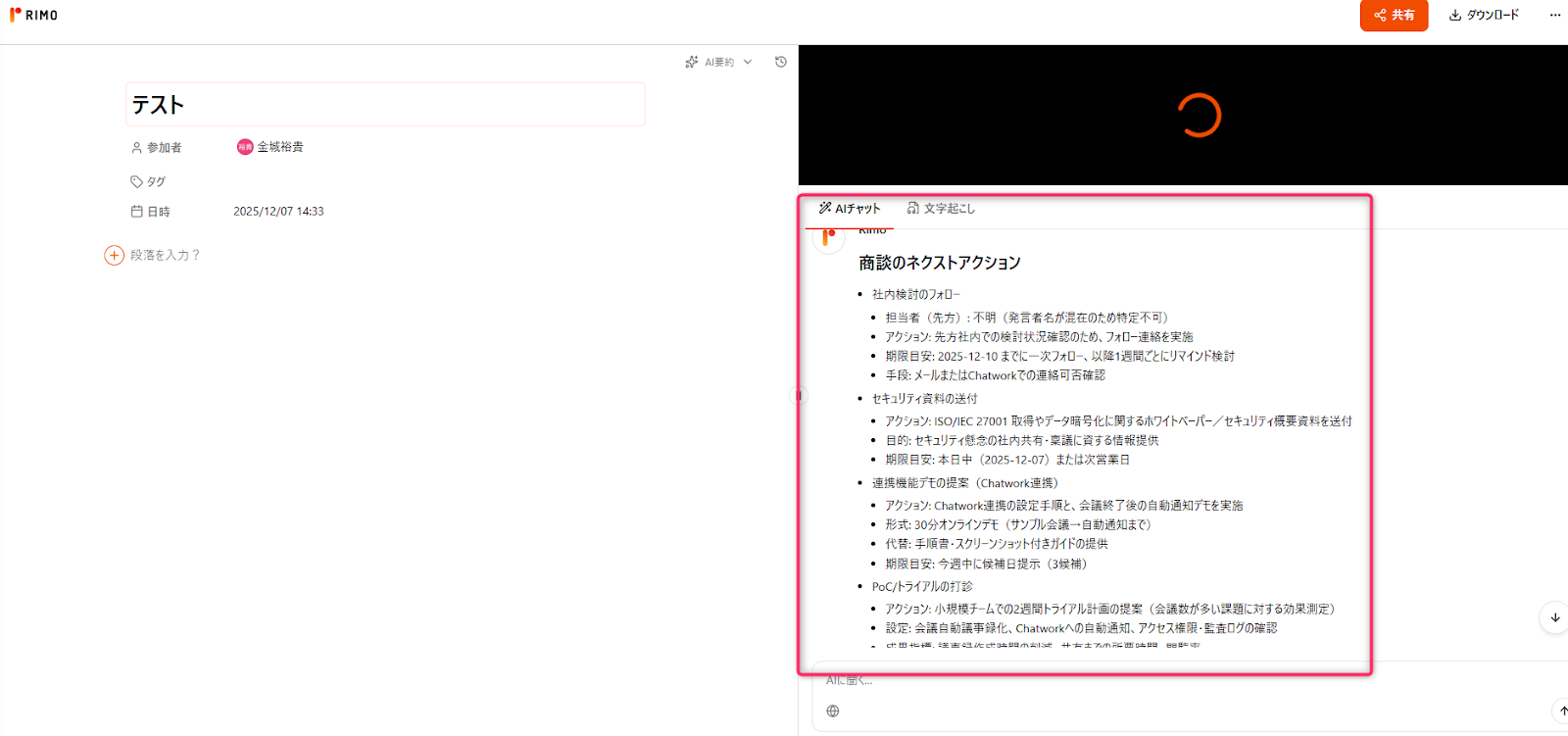Click the history clock icon

coord(781,62)
